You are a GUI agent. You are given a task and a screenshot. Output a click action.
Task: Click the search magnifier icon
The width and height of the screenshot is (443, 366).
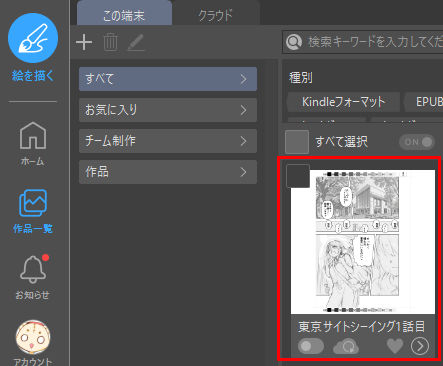pyautogui.click(x=294, y=42)
